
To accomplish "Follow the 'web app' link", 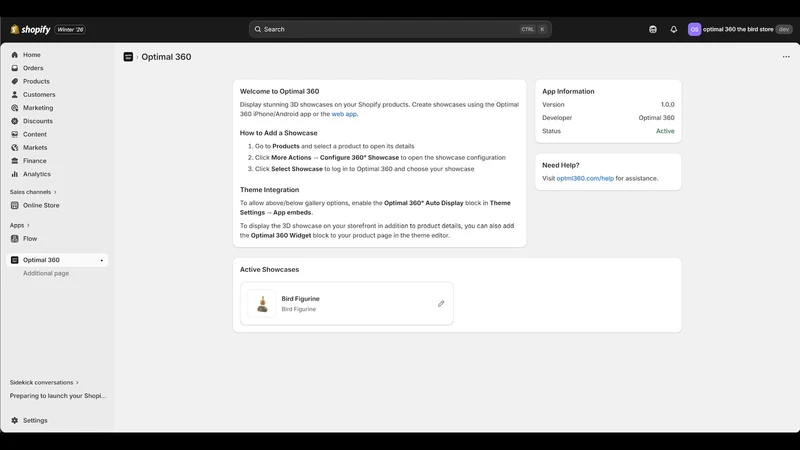I will (x=344, y=114).
